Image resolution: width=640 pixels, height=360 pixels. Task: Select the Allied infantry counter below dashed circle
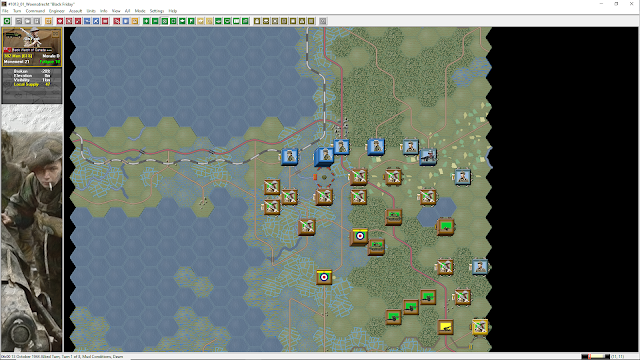click(324, 197)
